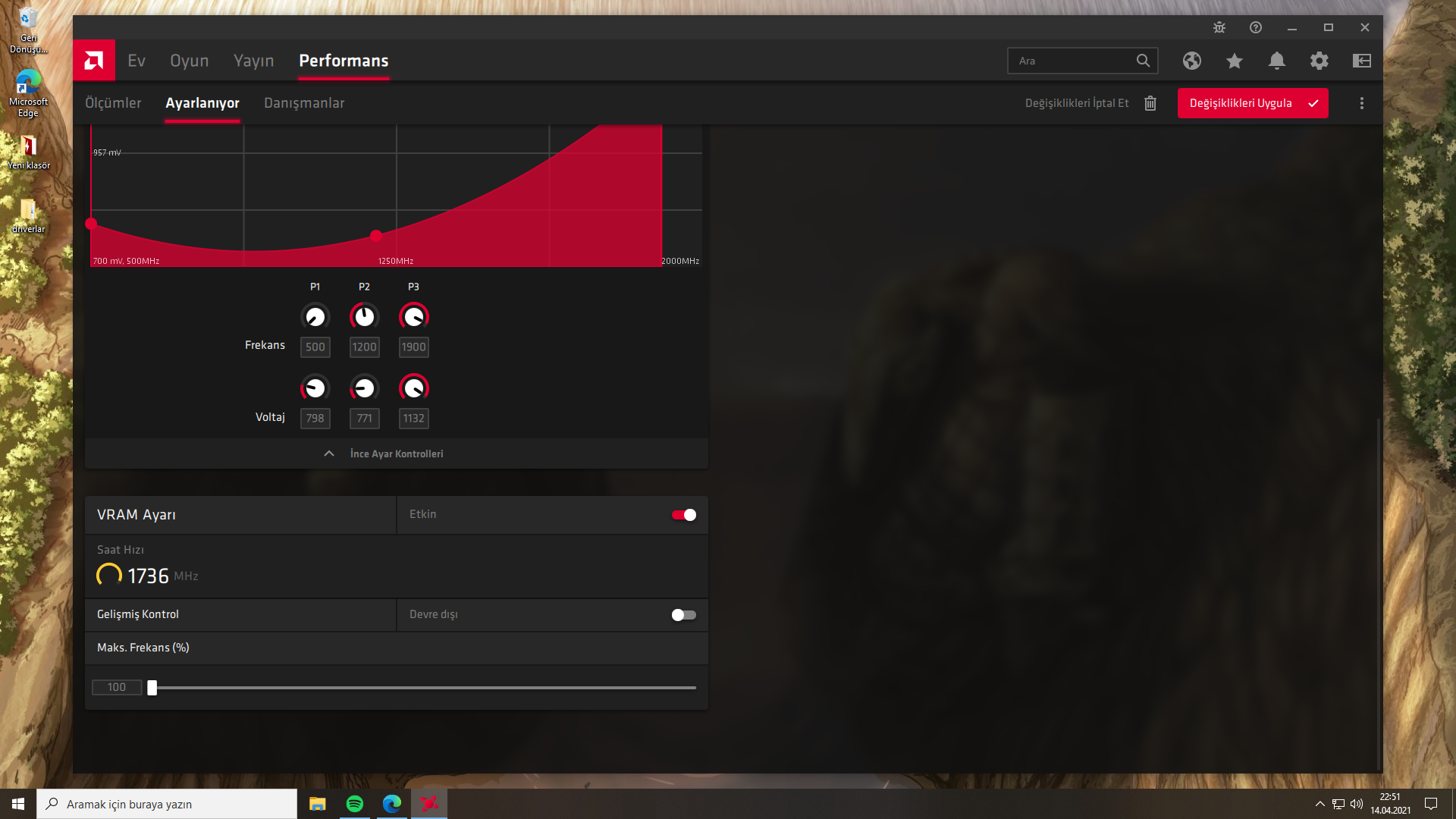
Task: Open notifications bell icon
Action: point(1277,61)
